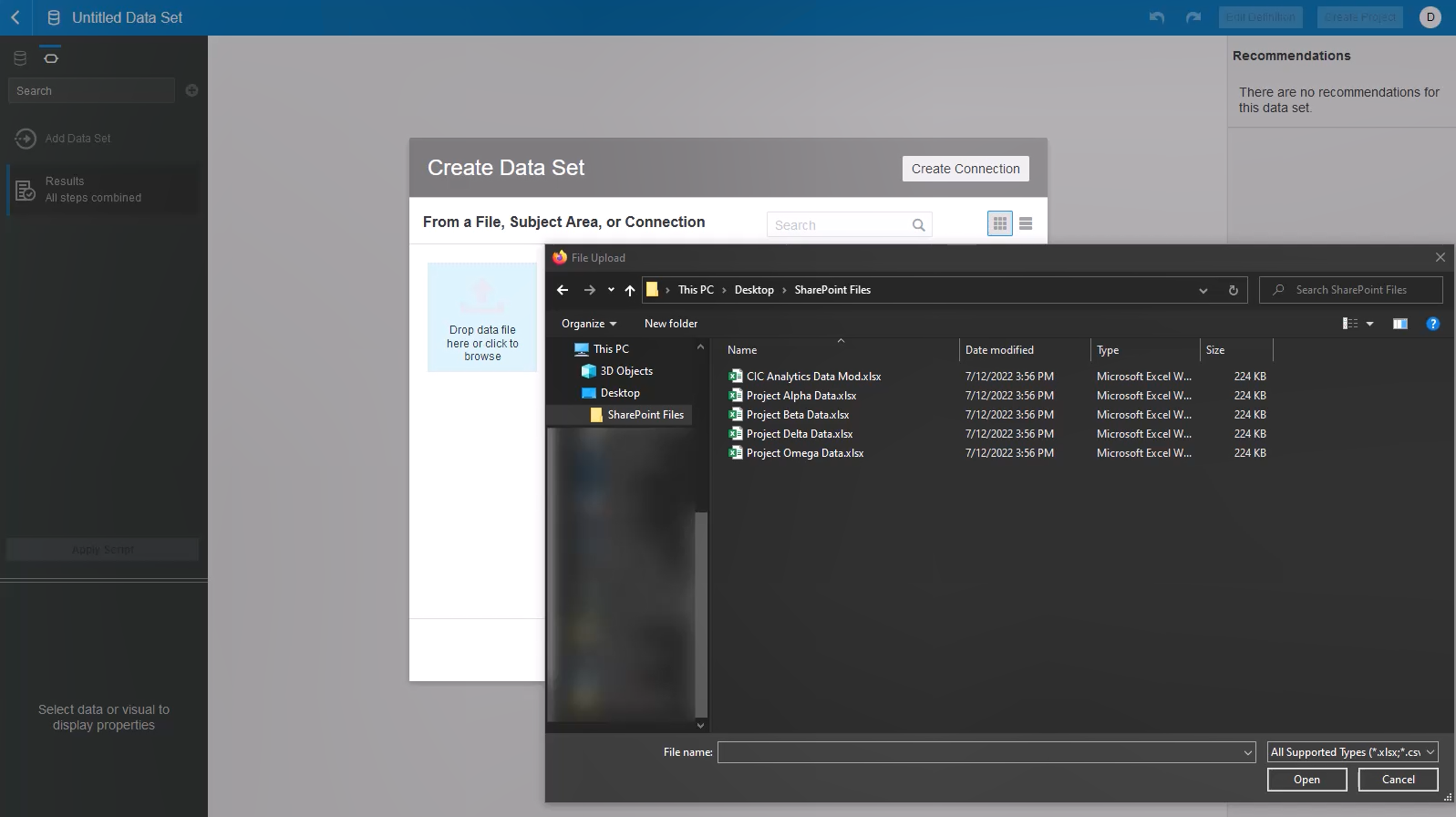Select Project Alpha Data.xlsx file
The width and height of the screenshot is (1456, 817).
[x=801, y=396]
